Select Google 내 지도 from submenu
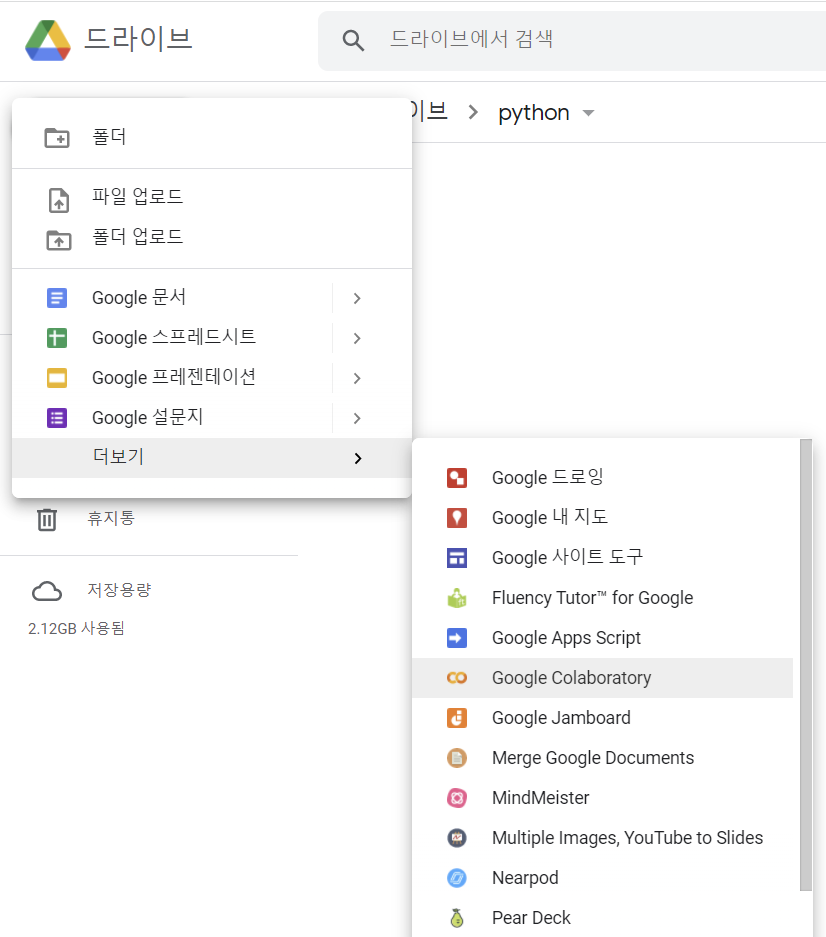The image size is (826, 937). pos(602,518)
